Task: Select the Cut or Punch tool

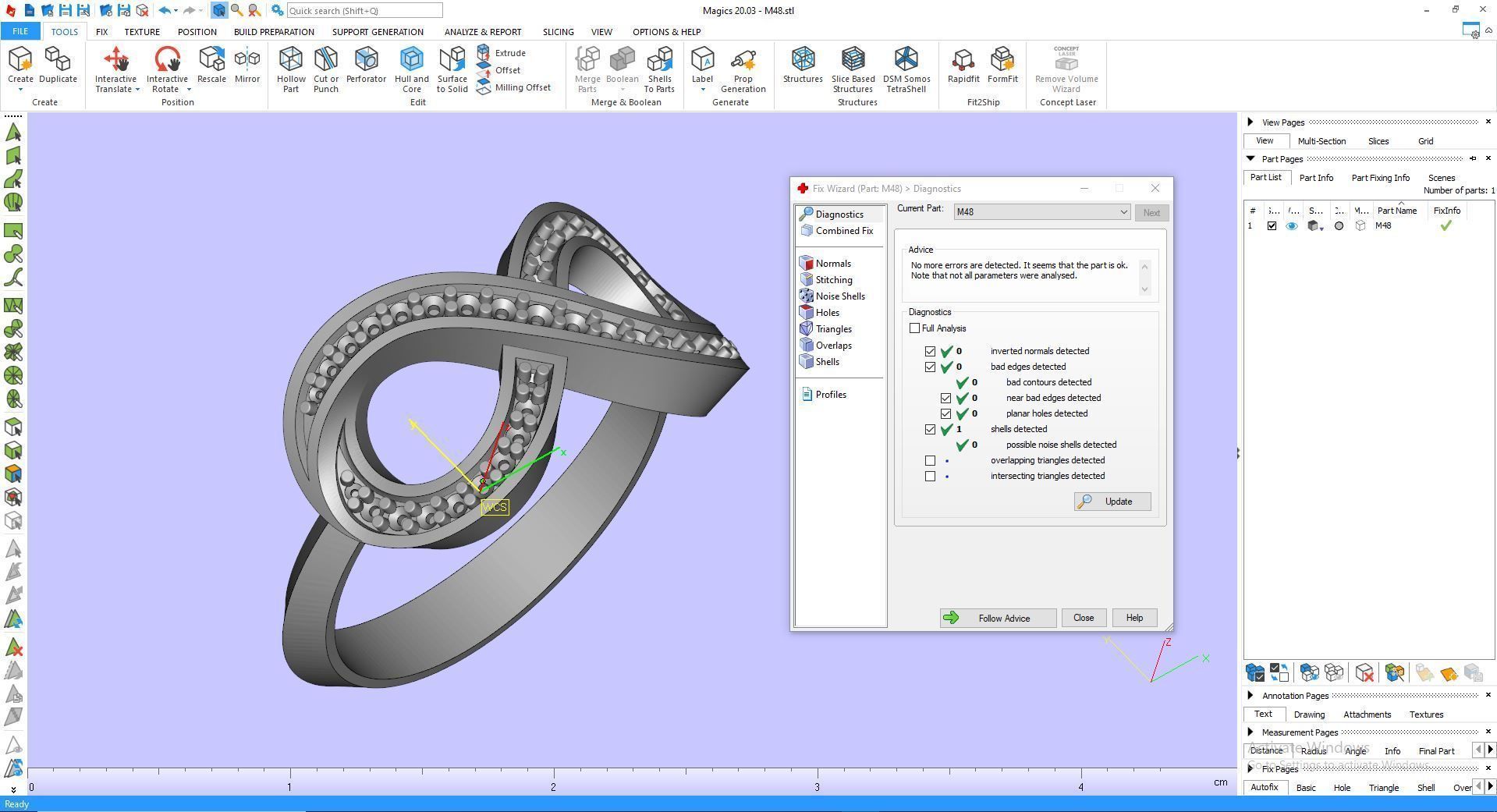Action: point(326,69)
